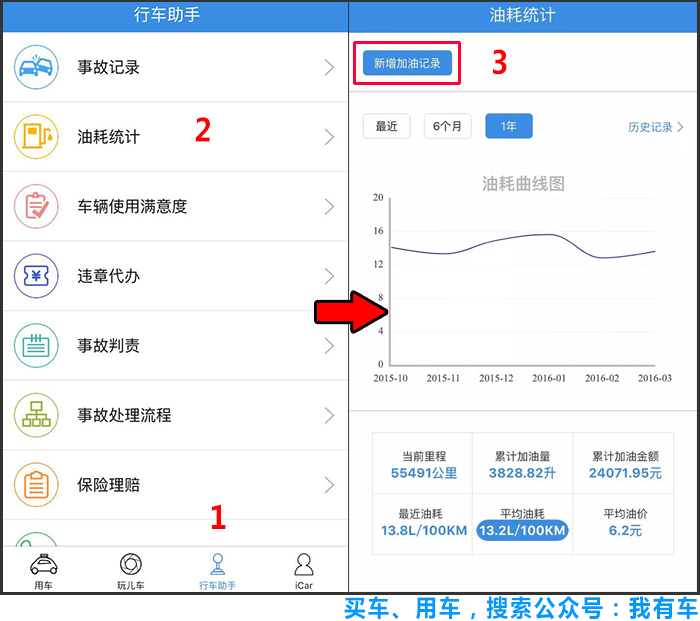700x621 pixels.
Task: Click the 行车助手 page header title
Action: click(167, 15)
